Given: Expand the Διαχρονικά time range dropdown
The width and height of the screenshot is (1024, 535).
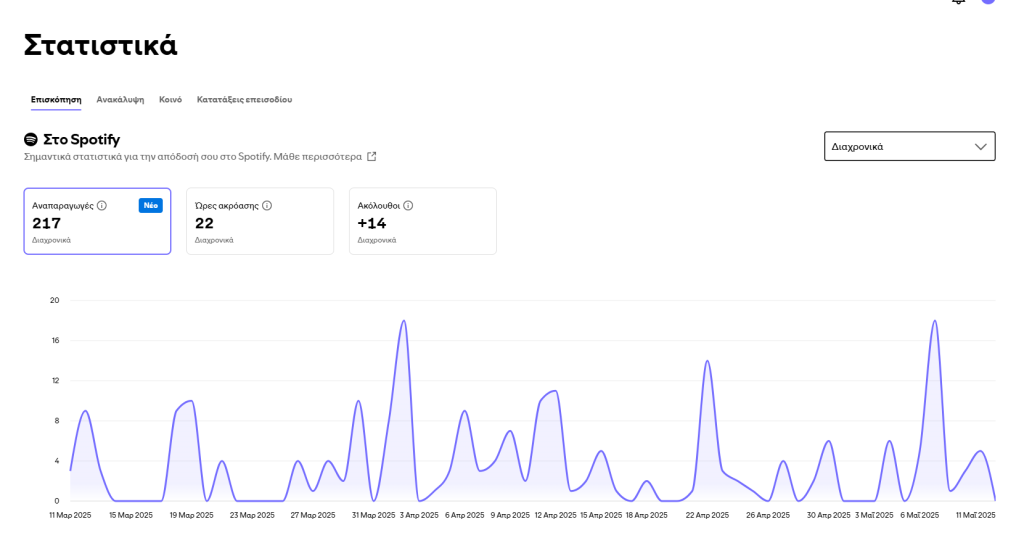Looking at the screenshot, I should tap(909, 146).
